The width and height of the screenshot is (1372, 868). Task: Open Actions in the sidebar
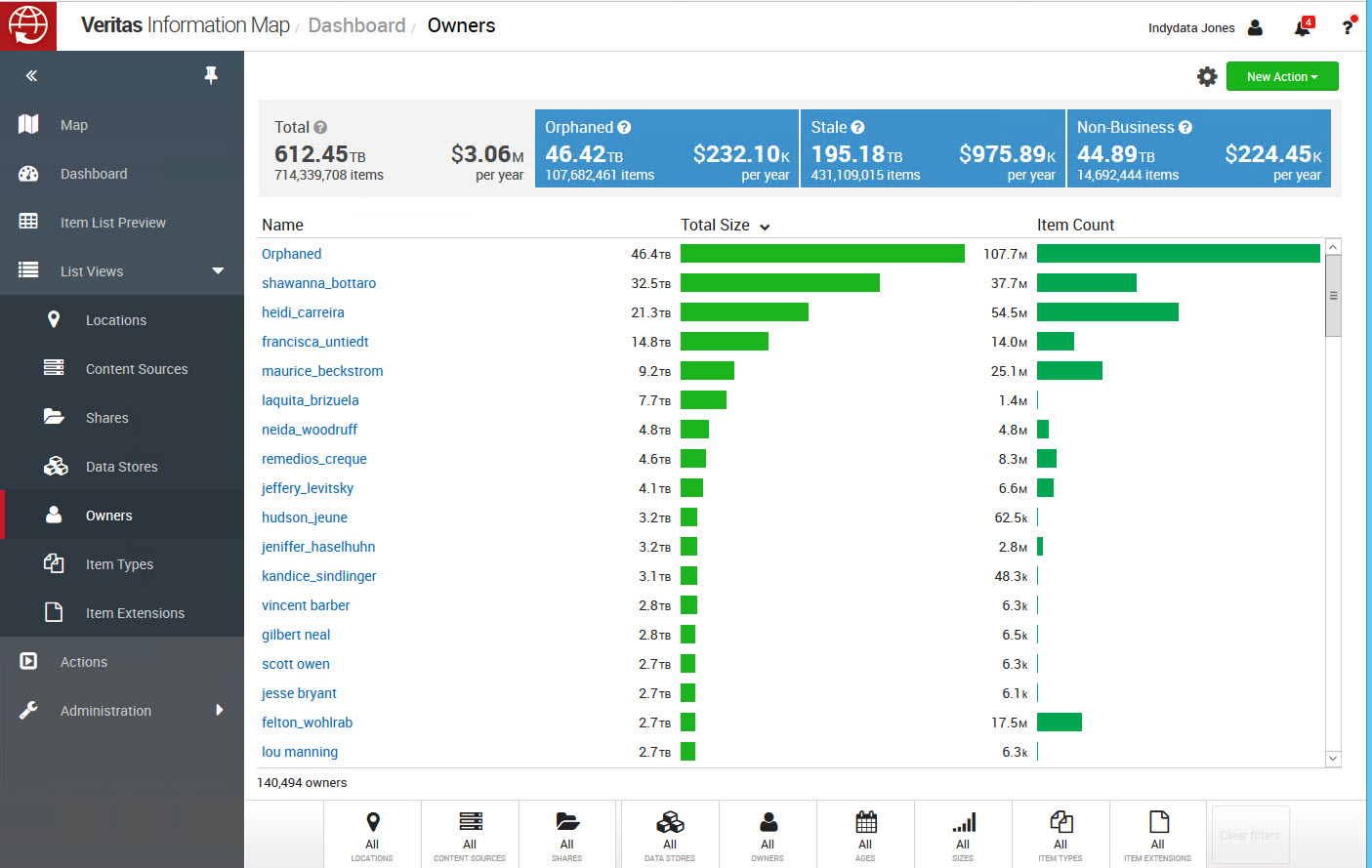pyautogui.click(x=122, y=662)
